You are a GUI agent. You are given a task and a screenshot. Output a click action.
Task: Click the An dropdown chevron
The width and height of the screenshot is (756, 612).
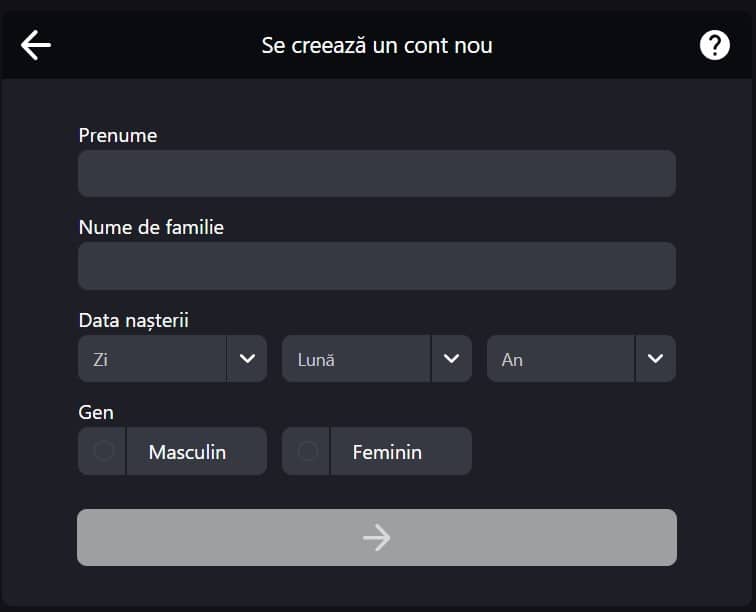(x=655, y=359)
